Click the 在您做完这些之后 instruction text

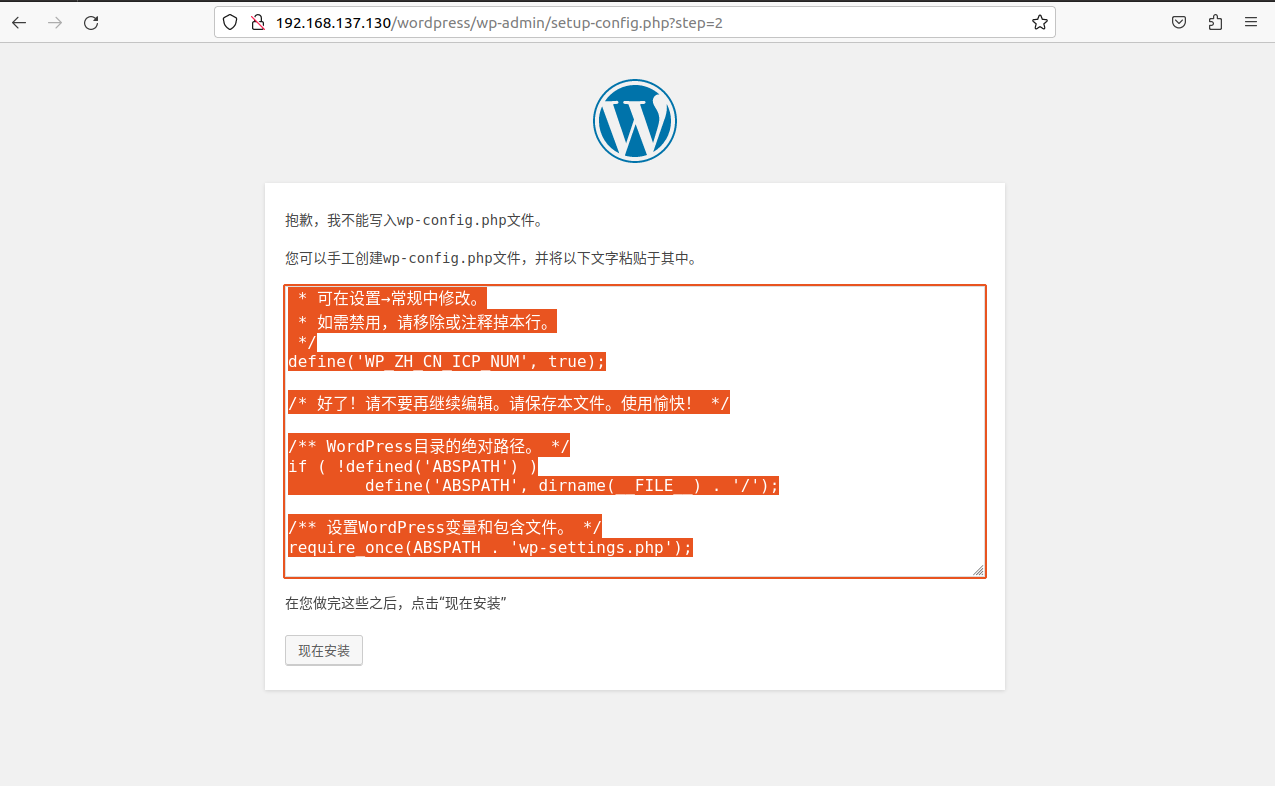coord(396,603)
